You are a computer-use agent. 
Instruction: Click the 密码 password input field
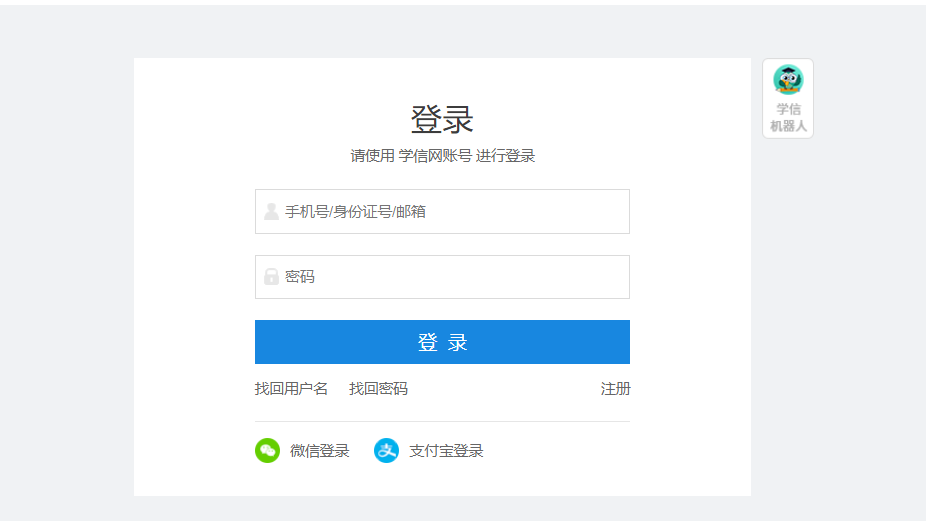tap(442, 277)
